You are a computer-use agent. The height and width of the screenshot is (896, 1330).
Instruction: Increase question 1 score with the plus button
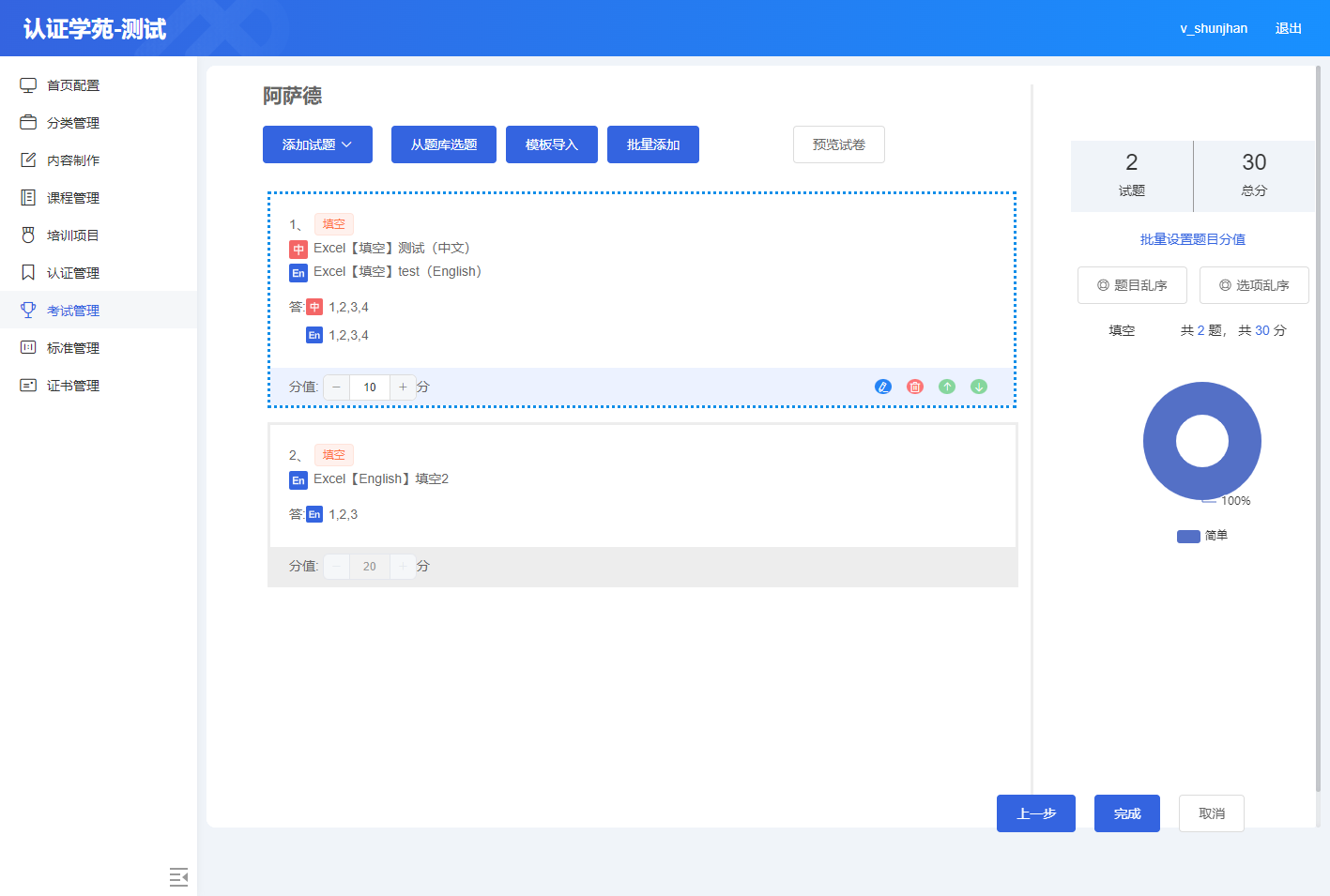tap(403, 387)
